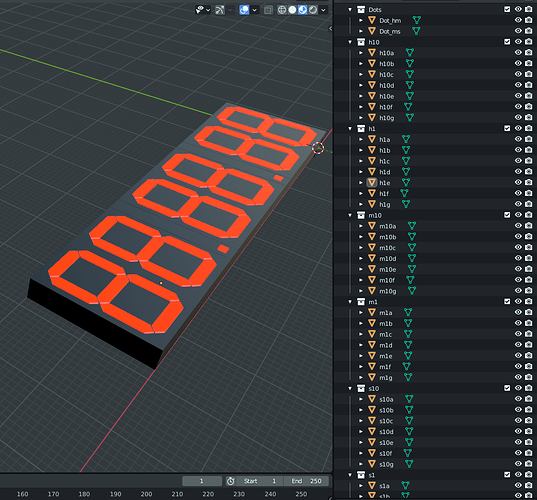Open the overlays options dropdown arrow
The width and height of the screenshot is (537, 500).
pyautogui.click(x=254, y=10)
